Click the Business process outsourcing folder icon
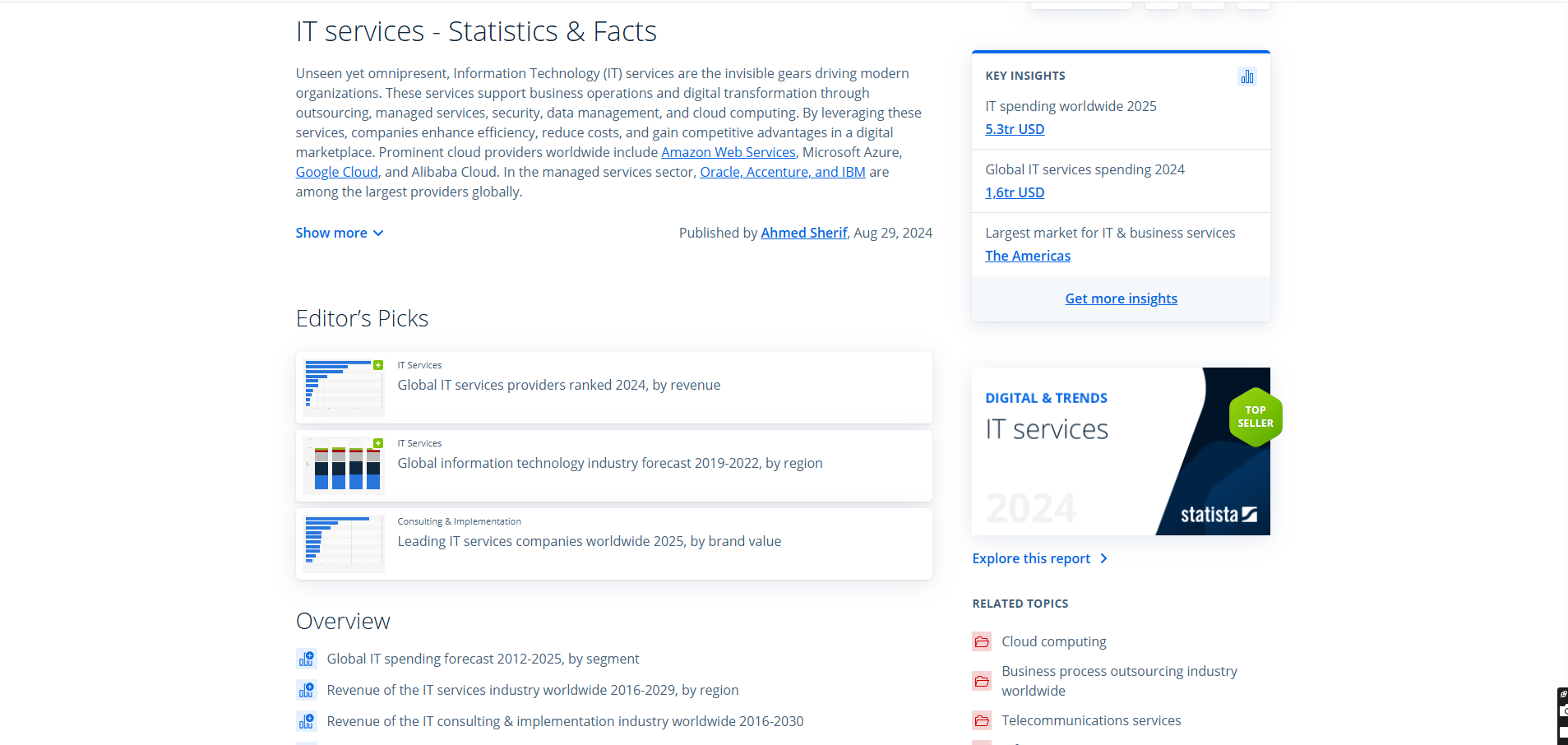This screenshot has width=1568, height=745. coord(982,681)
